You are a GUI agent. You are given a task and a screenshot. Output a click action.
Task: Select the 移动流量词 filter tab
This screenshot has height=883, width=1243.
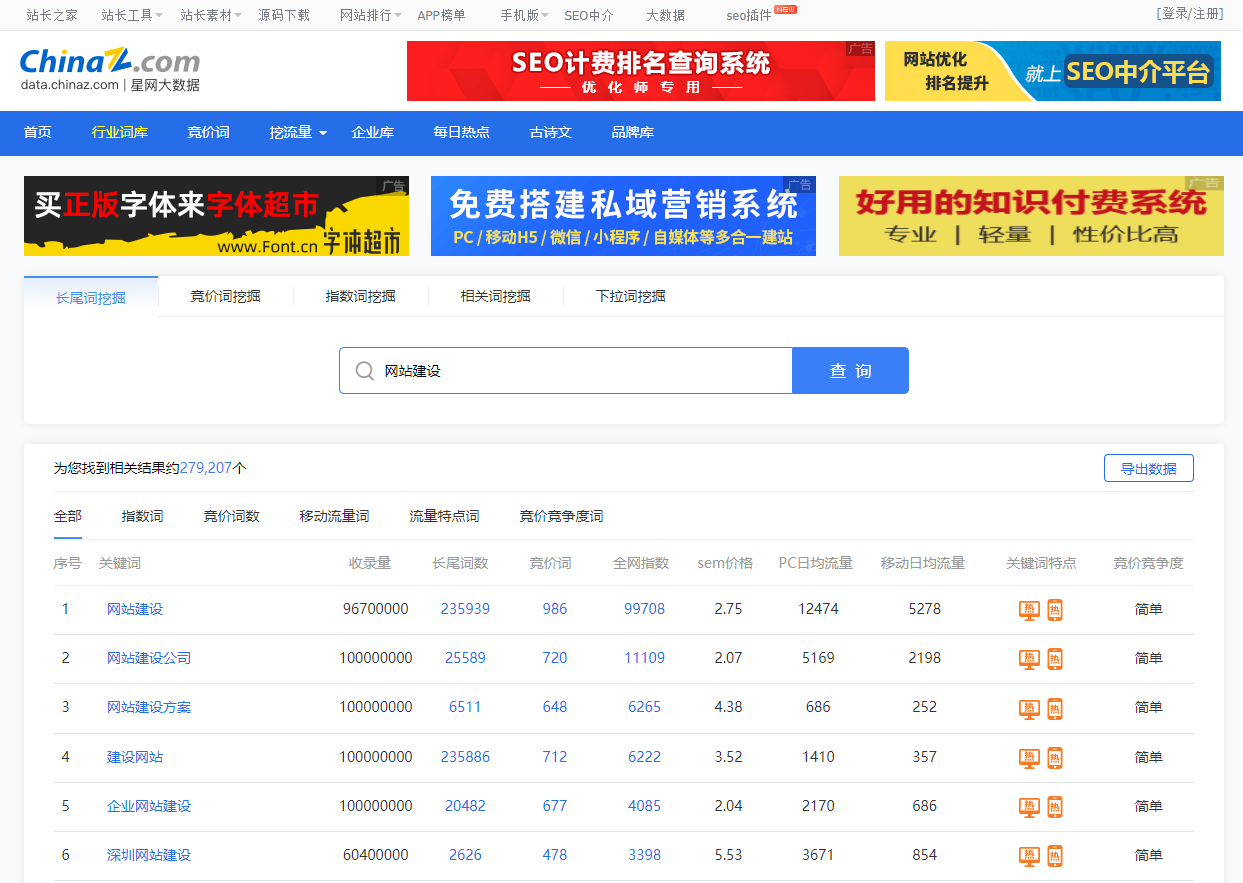[334, 517]
